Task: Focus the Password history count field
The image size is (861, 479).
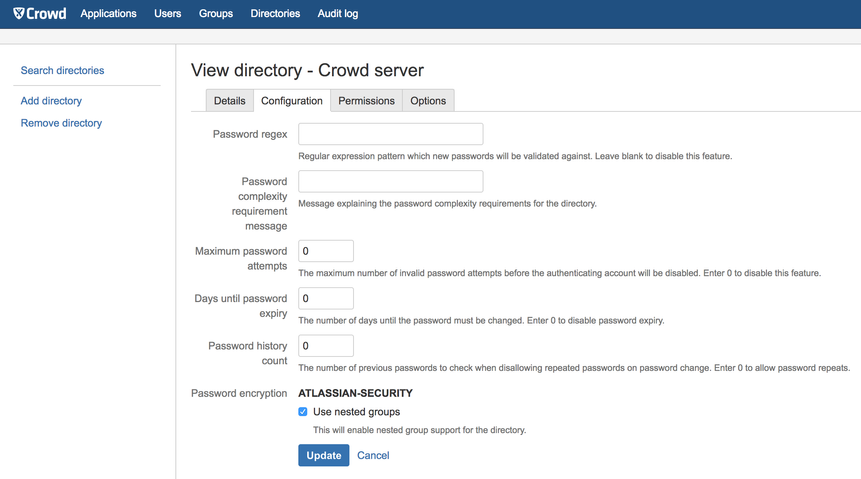Action: (x=326, y=346)
